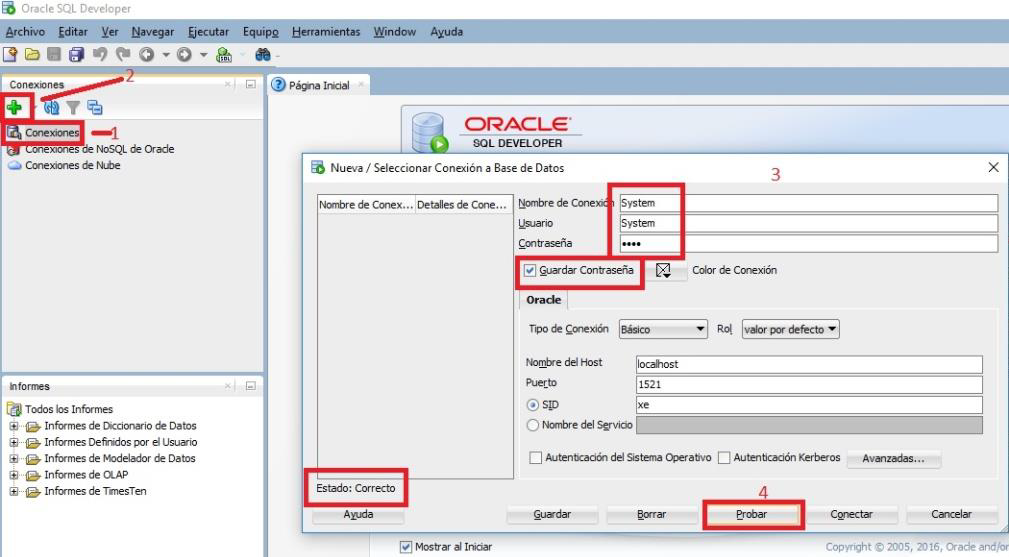Image resolution: width=1009 pixels, height=557 pixels.
Task: Open the Back navigation history dropdown arrow
Action: (x=165, y=55)
